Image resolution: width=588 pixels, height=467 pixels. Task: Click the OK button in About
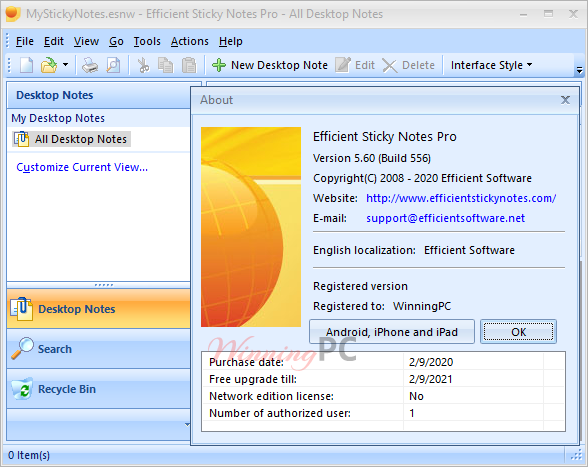518,332
